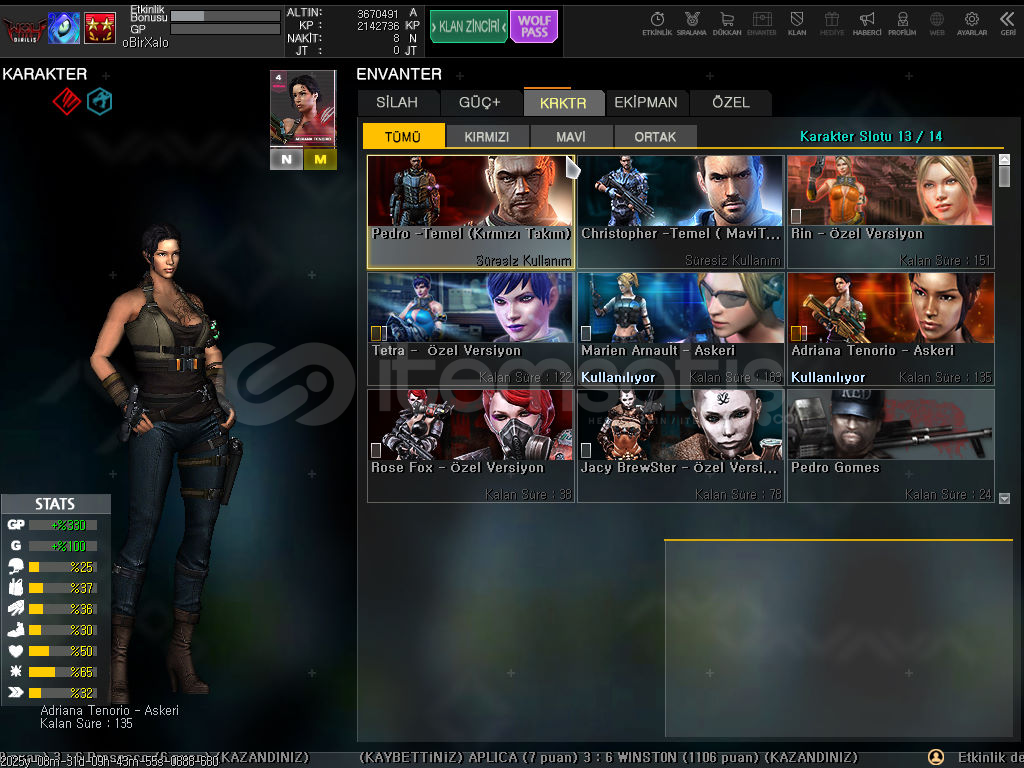Click the boot stat icon

(16, 630)
